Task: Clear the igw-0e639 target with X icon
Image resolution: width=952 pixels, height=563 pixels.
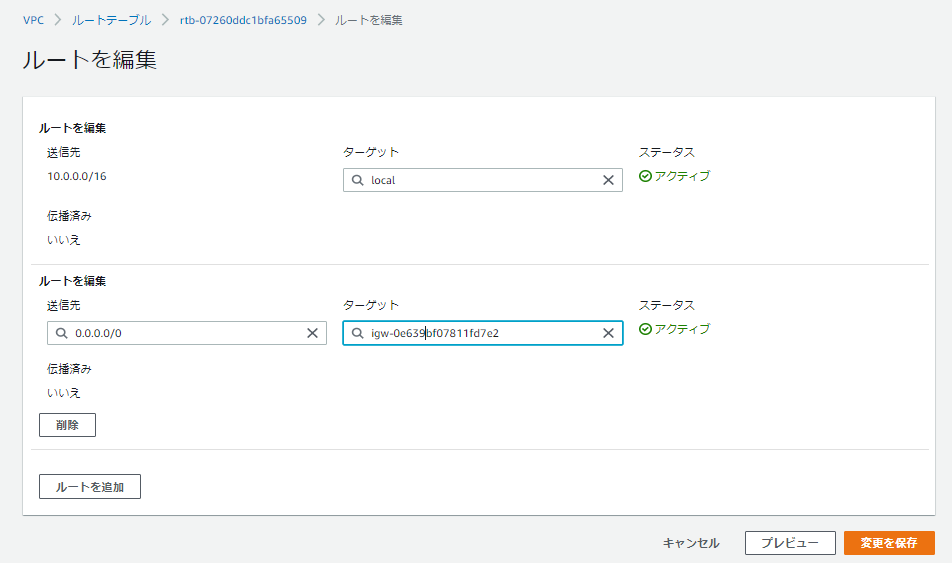Action: point(608,333)
